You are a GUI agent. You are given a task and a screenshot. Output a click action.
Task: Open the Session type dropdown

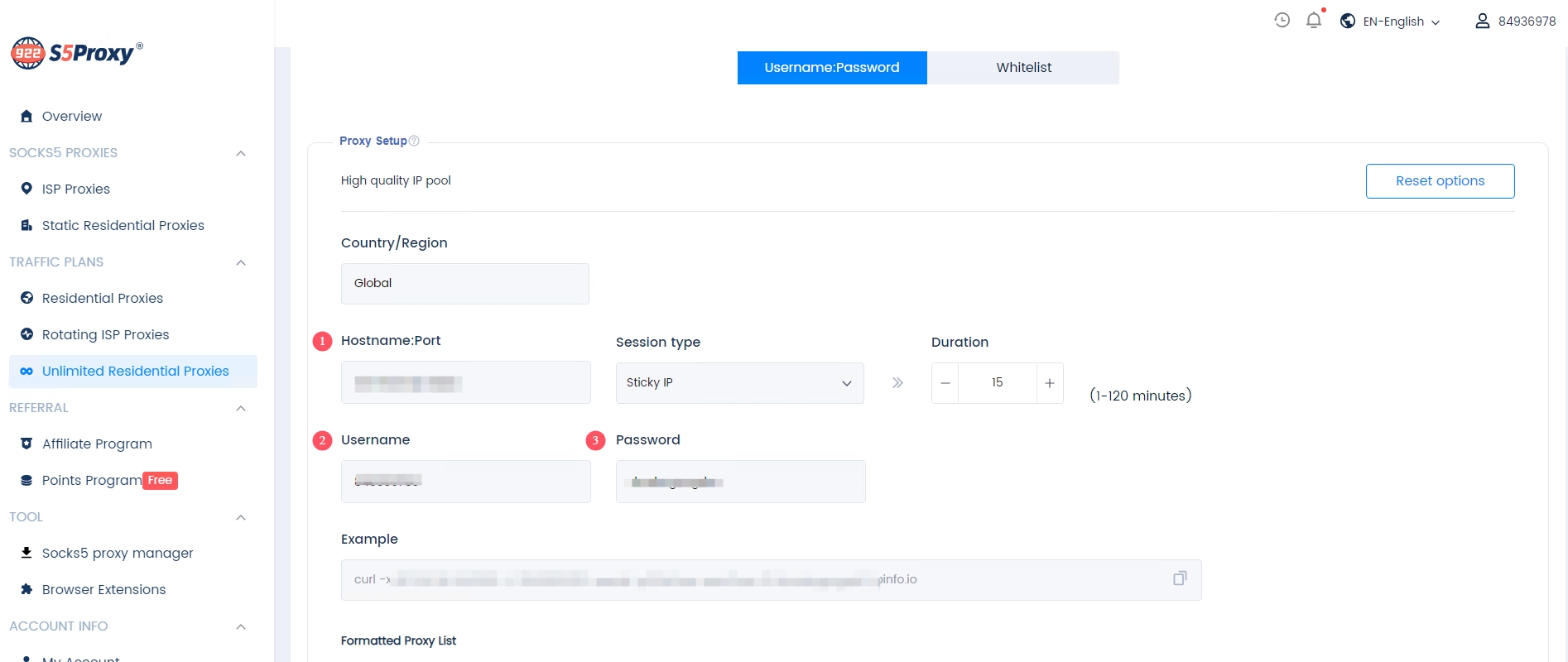[x=739, y=383]
